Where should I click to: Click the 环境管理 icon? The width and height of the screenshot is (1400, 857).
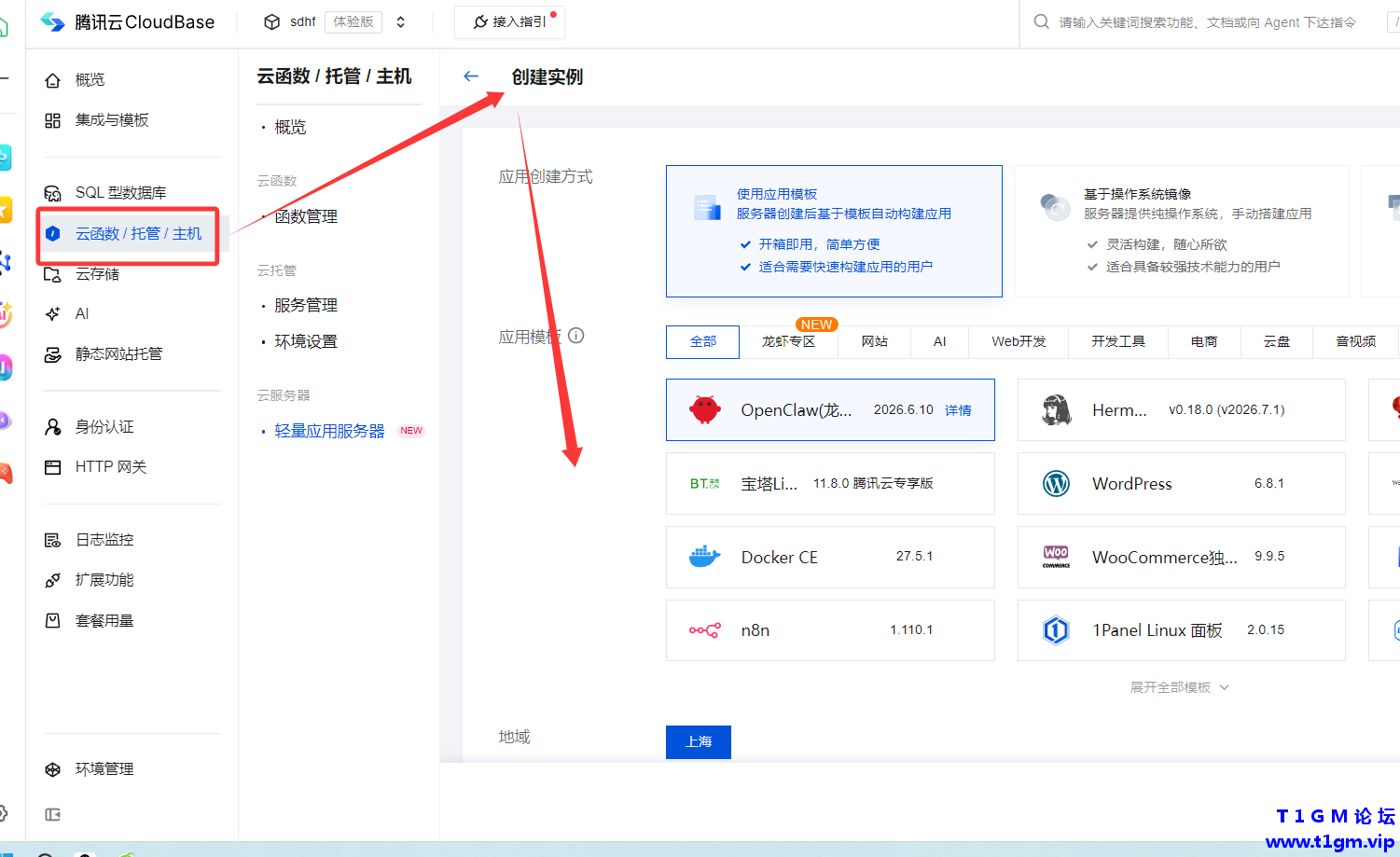(53, 769)
